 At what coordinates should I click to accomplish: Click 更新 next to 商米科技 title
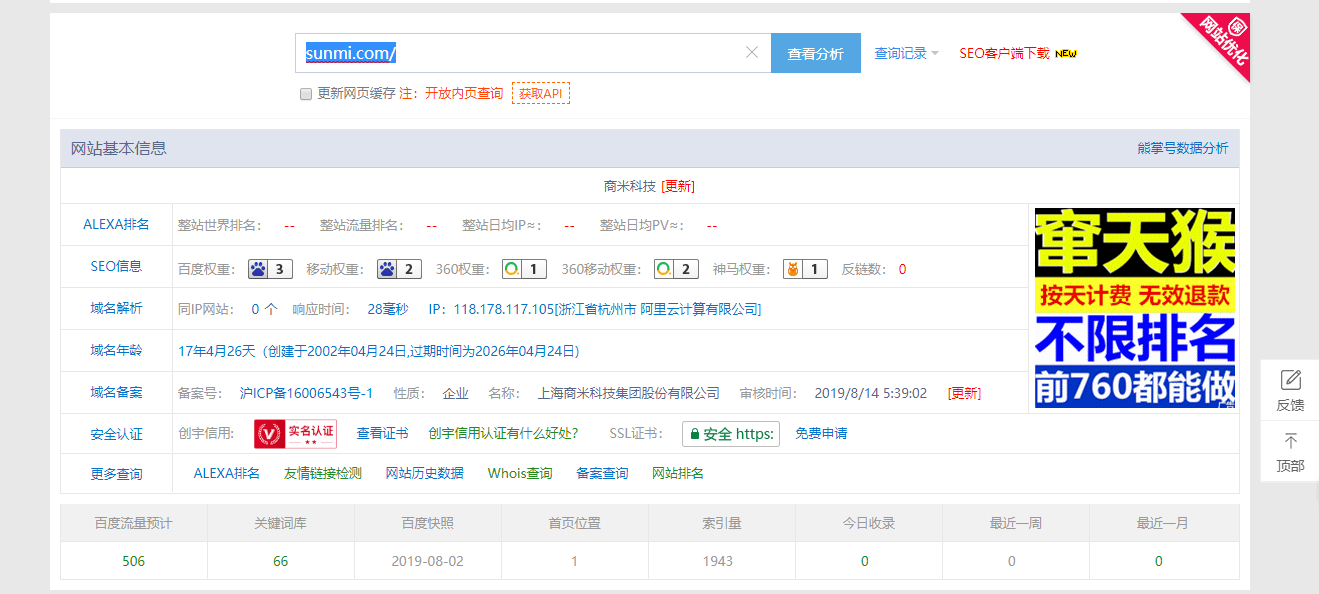tap(678, 186)
